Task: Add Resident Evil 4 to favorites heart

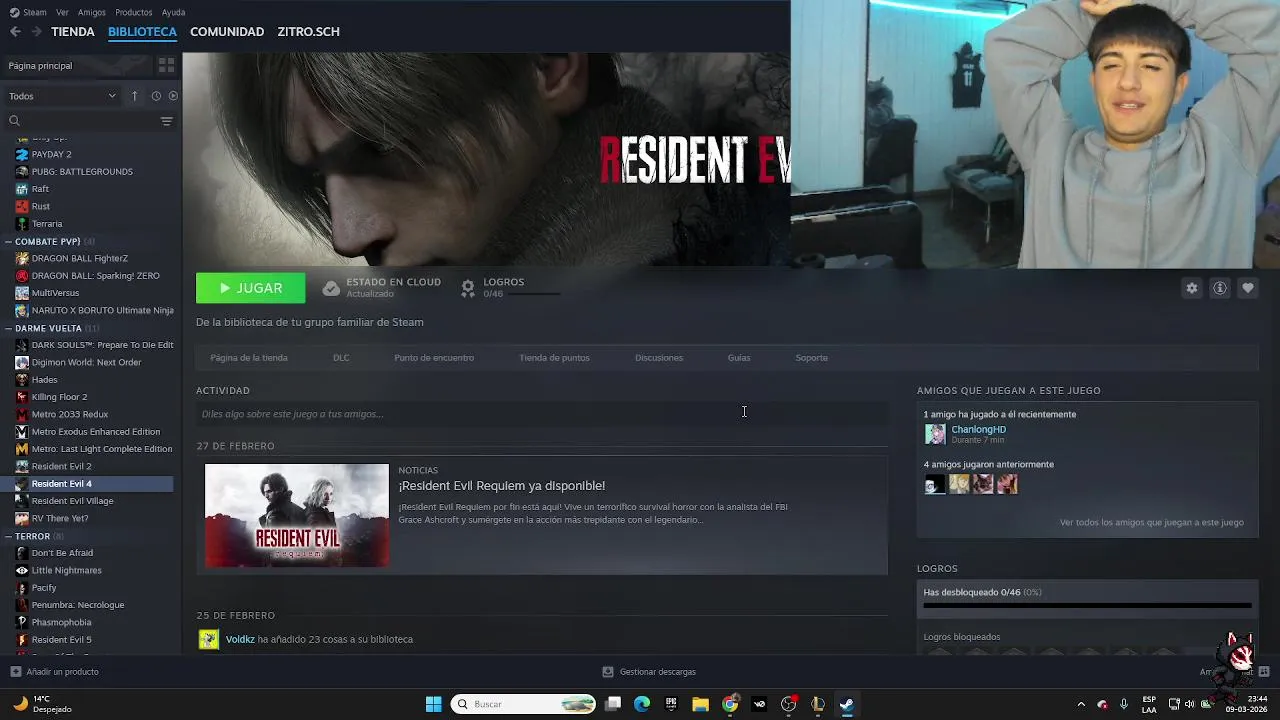Action: [1247, 288]
